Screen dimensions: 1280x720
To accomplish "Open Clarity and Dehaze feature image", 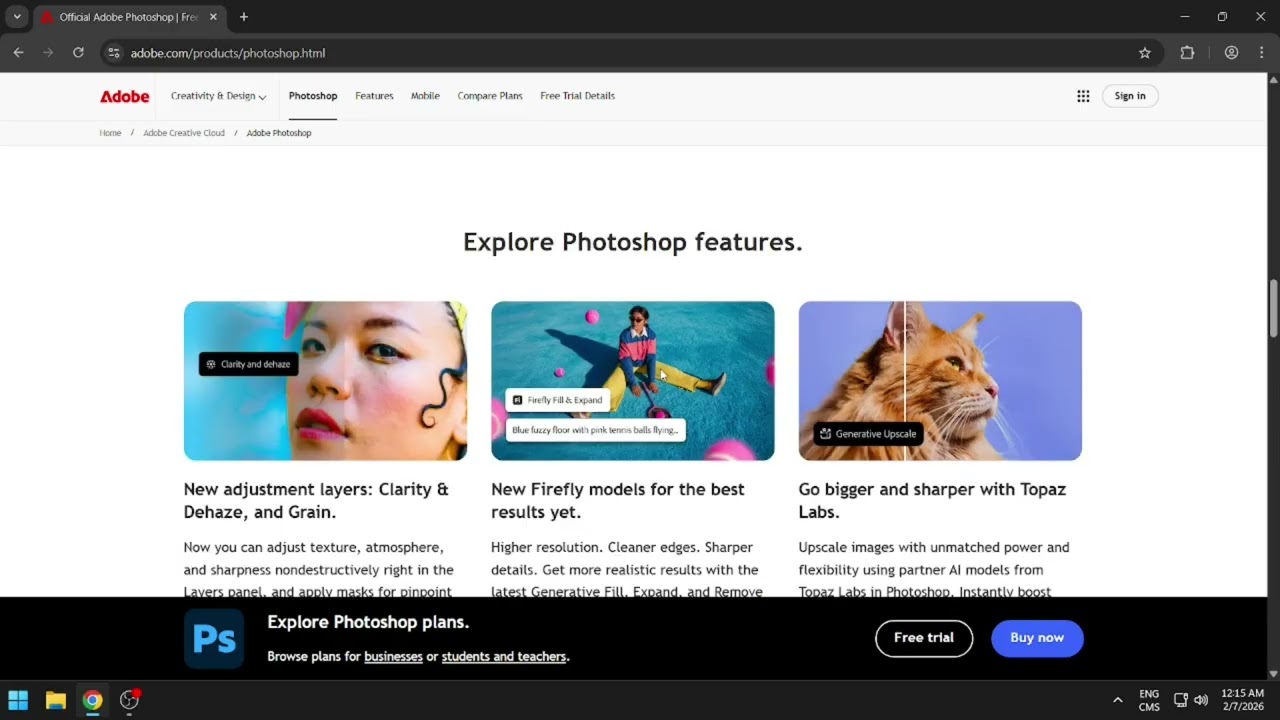I will point(325,381).
